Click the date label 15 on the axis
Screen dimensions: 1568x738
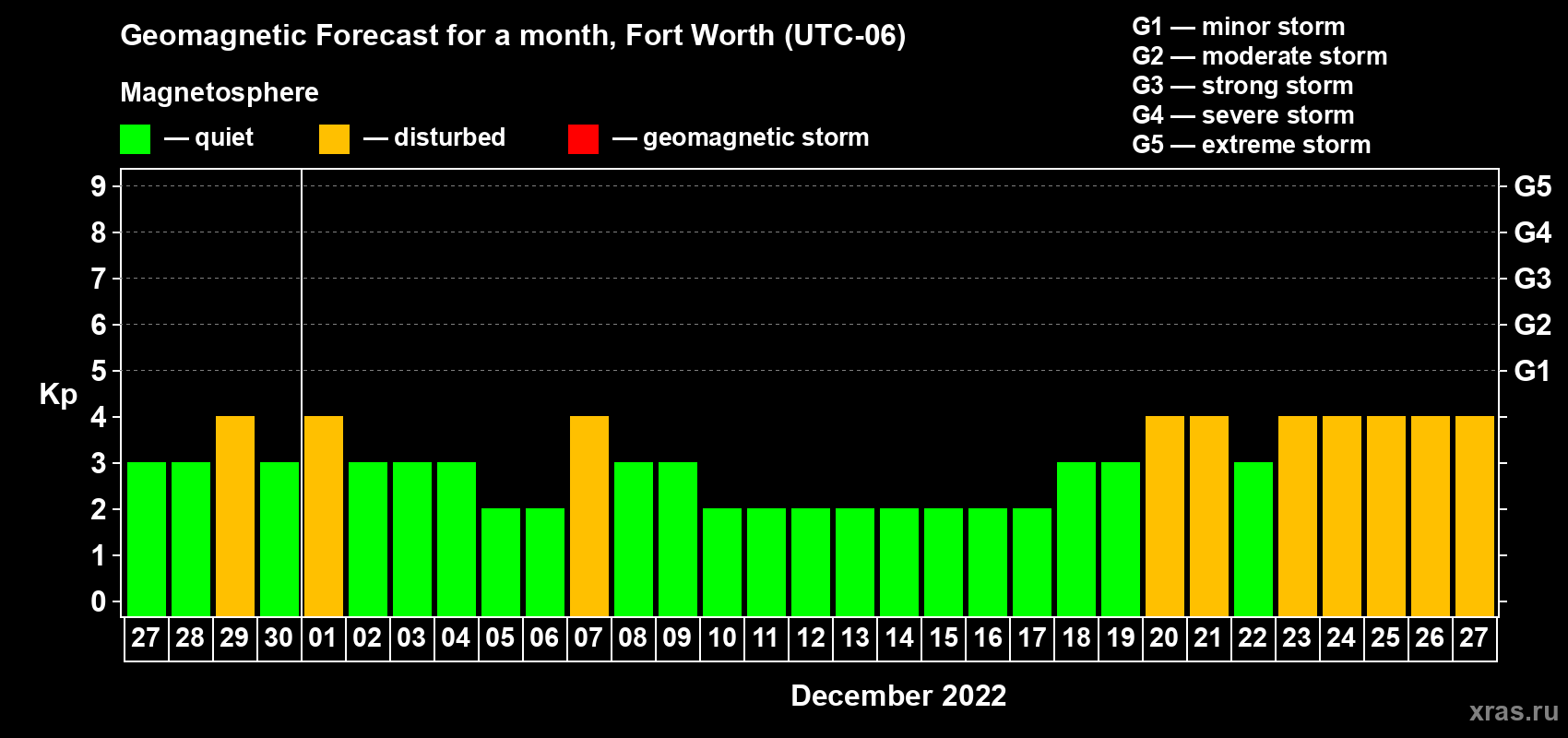(x=944, y=638)
